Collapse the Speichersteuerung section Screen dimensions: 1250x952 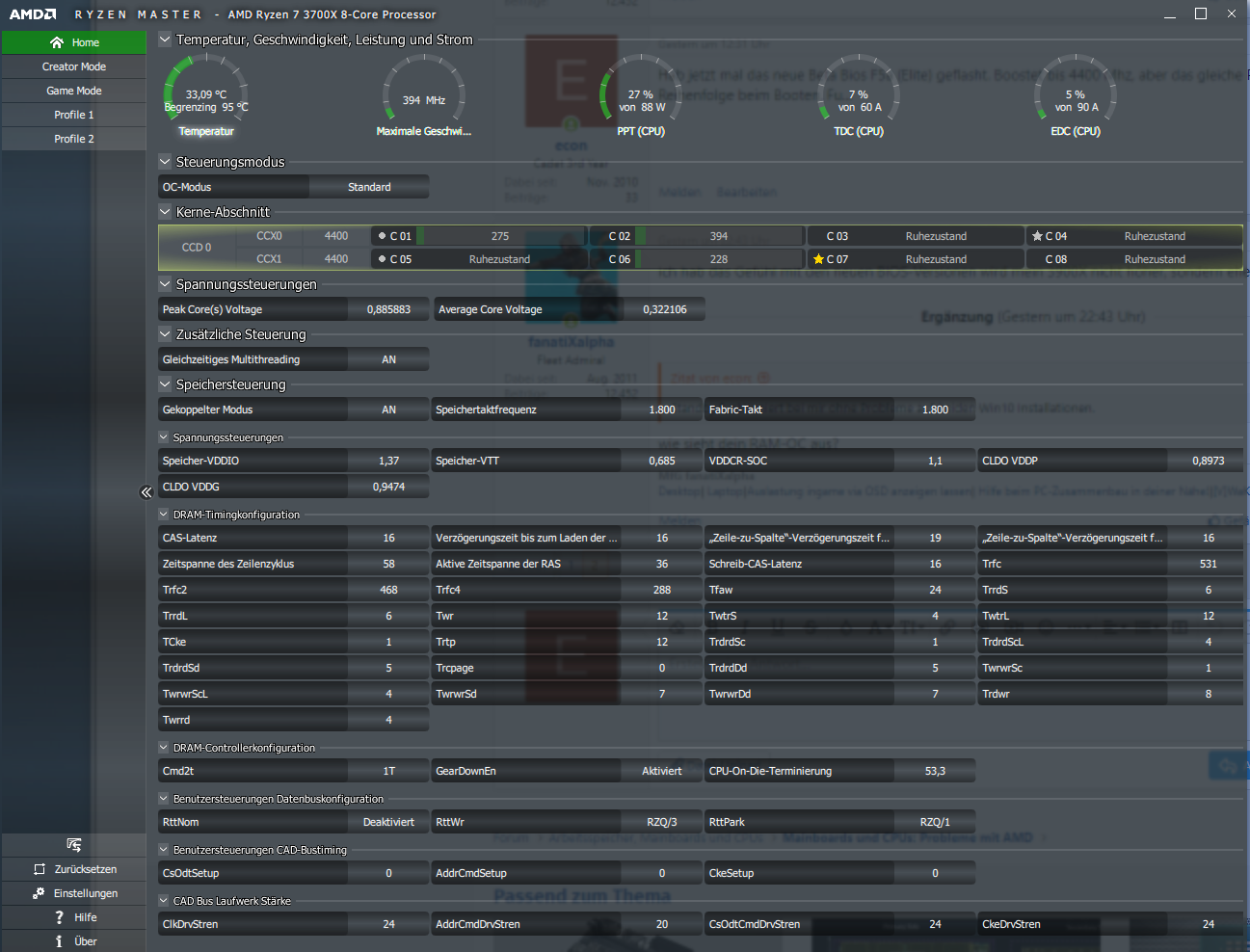(165, 384)
